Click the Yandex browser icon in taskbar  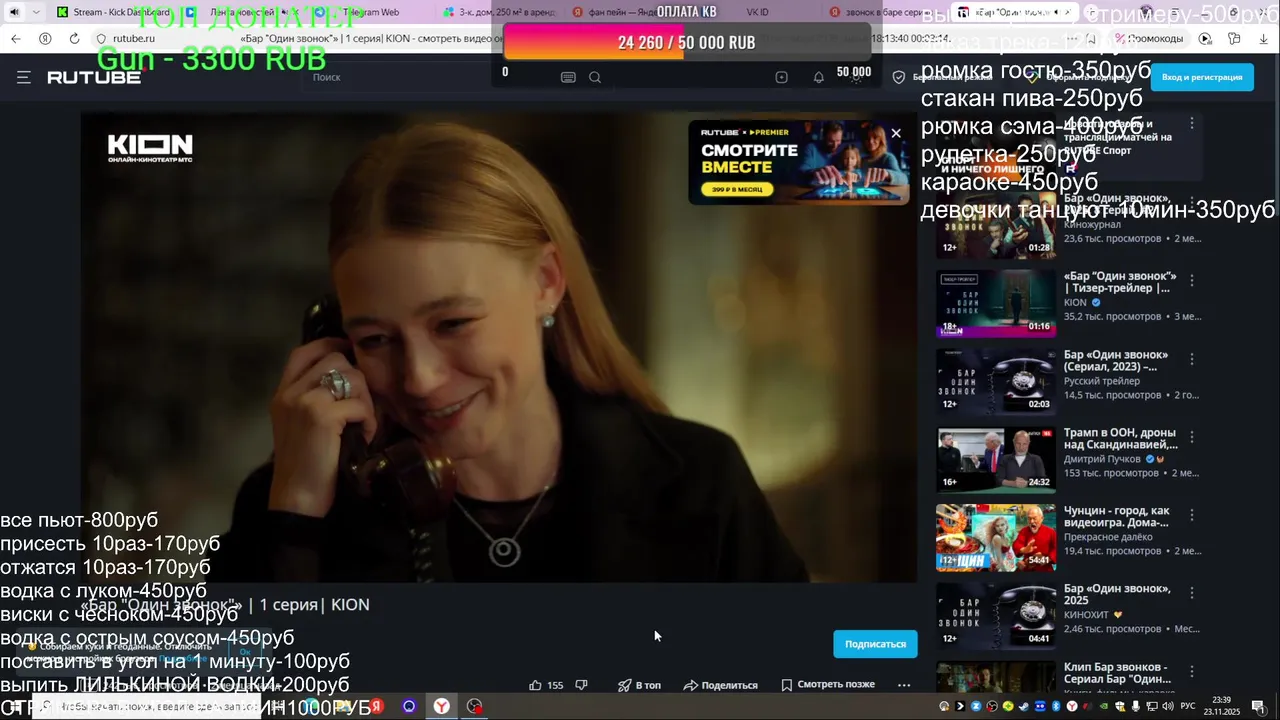(441, 706)
